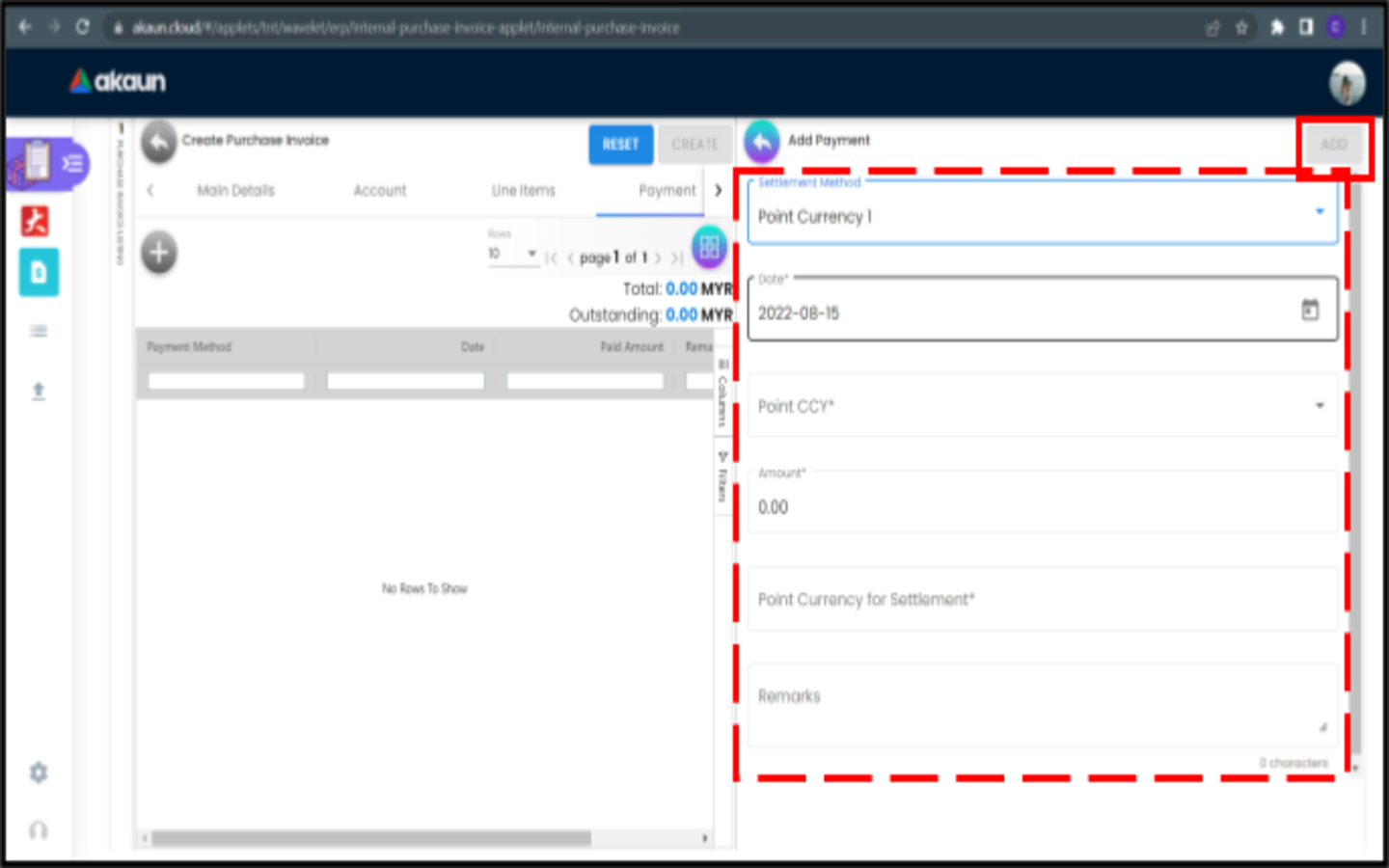
Task: Open the browser side panel icon
Action: (x=1306, y=28)
